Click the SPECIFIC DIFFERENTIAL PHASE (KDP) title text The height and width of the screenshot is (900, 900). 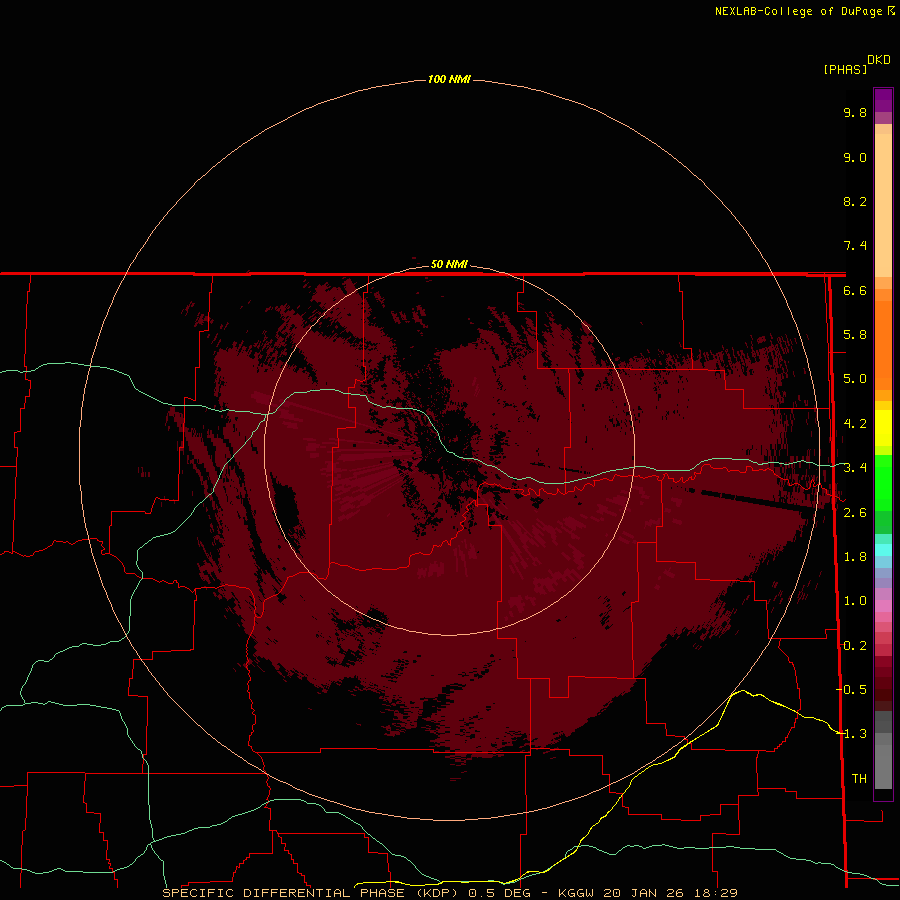click(311, 893)
